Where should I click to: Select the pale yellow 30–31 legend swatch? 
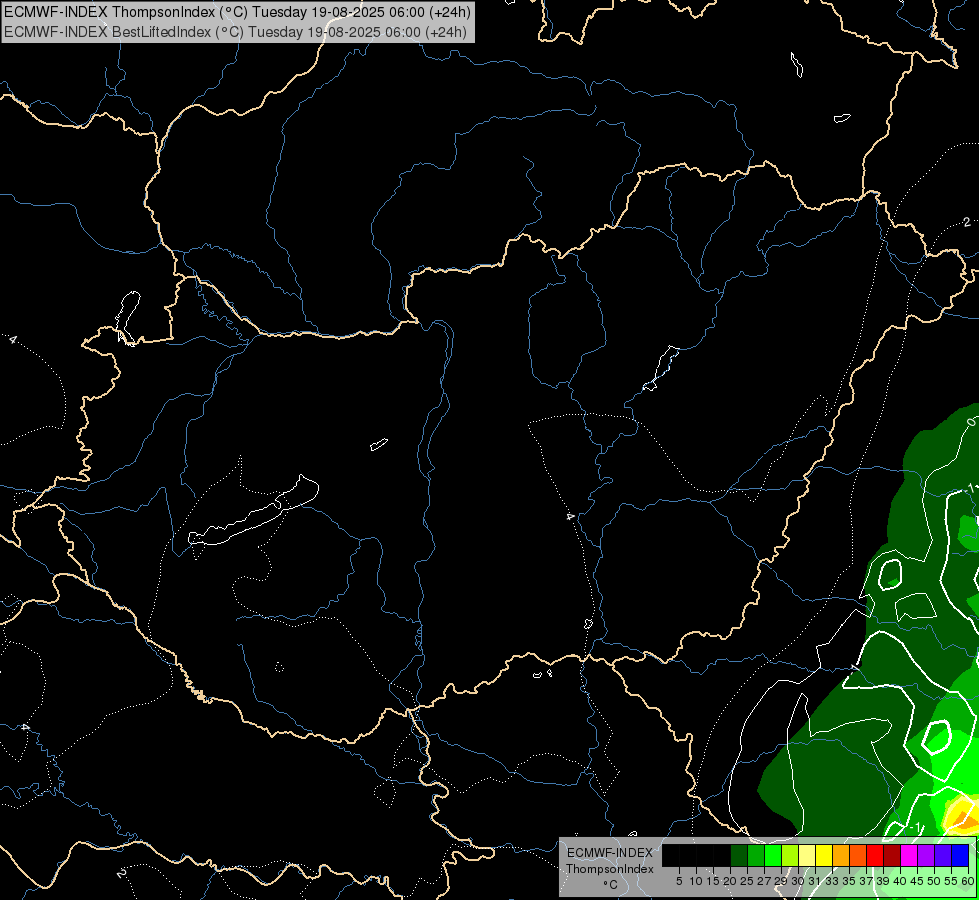coord(807,855)
